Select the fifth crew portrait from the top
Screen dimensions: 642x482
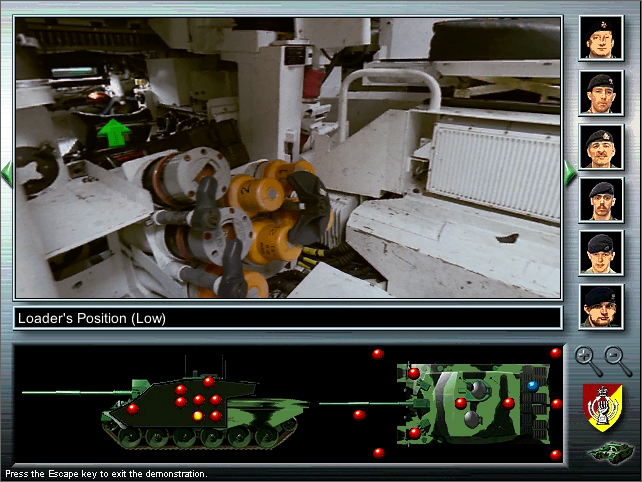(x=602, y=253)
